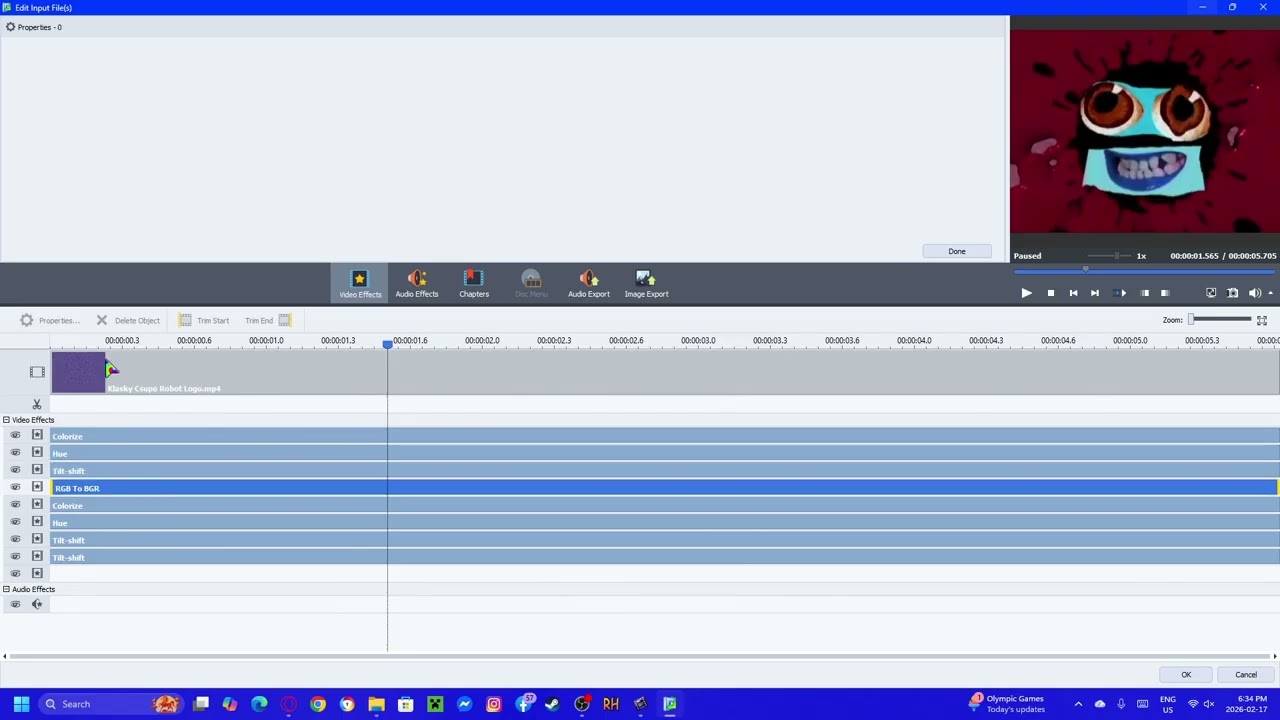Collapse the Video Effects section
The height and width of the screenshot is (720, 1280).
[x=6, y=420]
